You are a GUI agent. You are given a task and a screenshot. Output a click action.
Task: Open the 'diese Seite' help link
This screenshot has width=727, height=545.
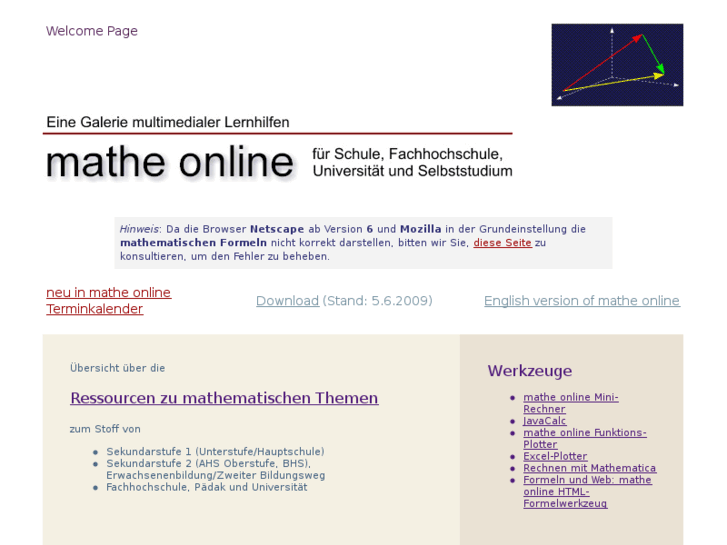tap(503, 243)
